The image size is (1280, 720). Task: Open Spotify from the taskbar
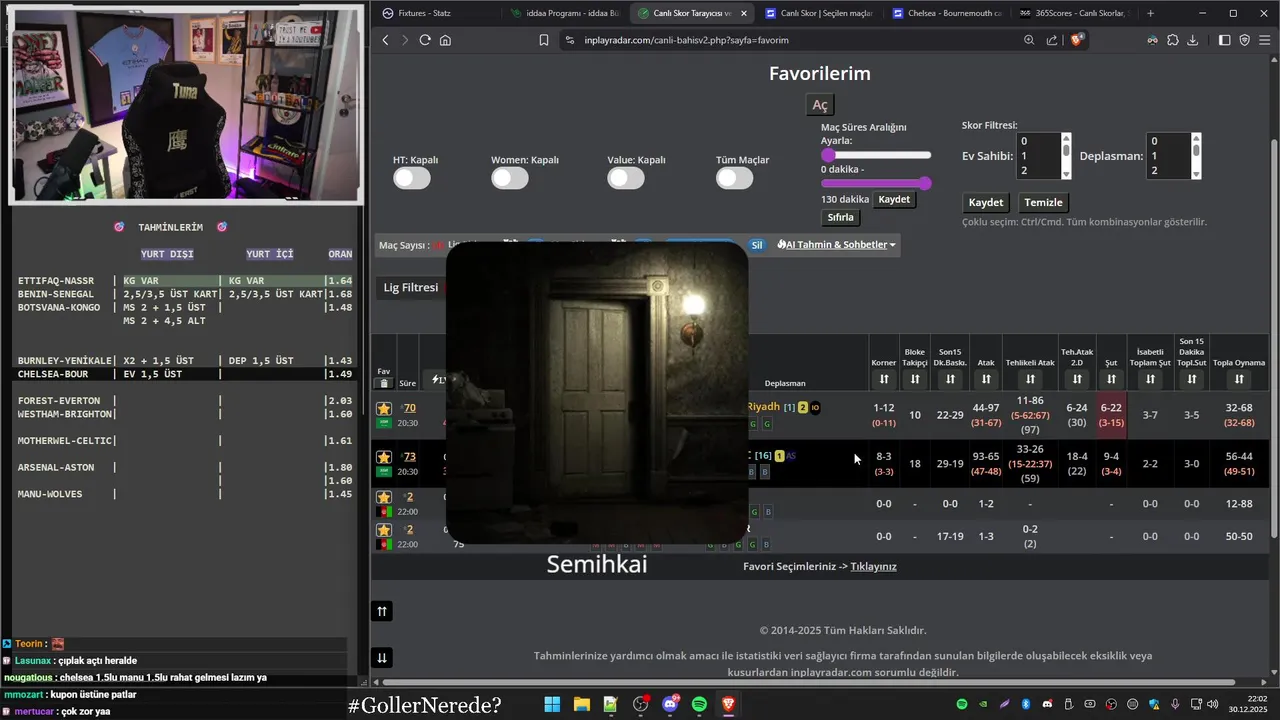[699, 704]
